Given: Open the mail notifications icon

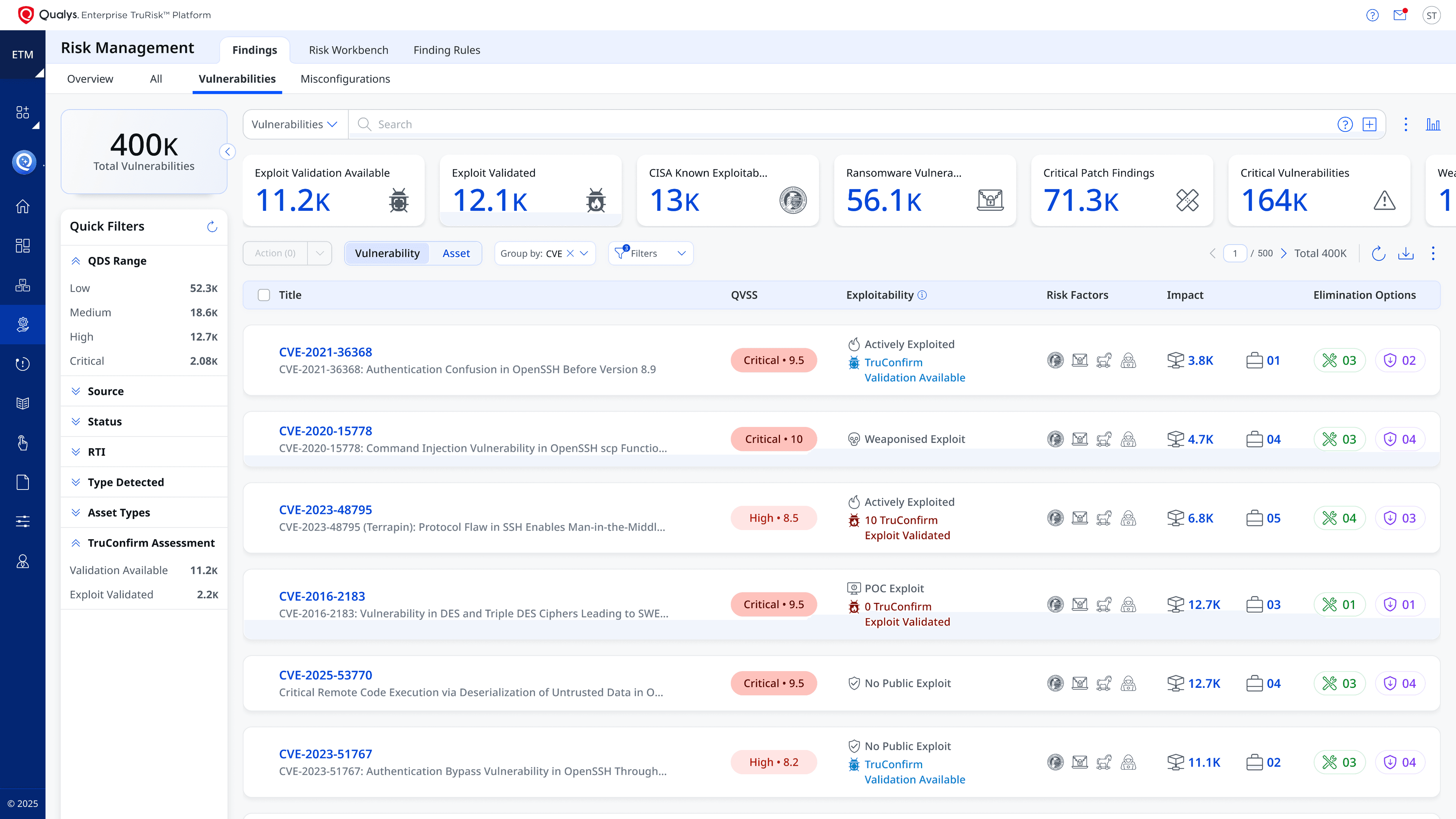Looking at the screenshot, I should pos(1400,15).
